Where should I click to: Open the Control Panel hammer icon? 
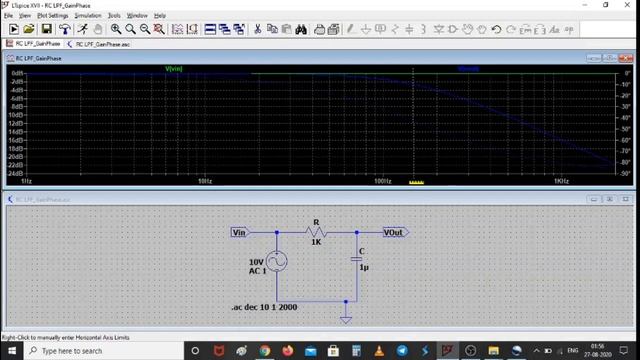pos(64,29)
